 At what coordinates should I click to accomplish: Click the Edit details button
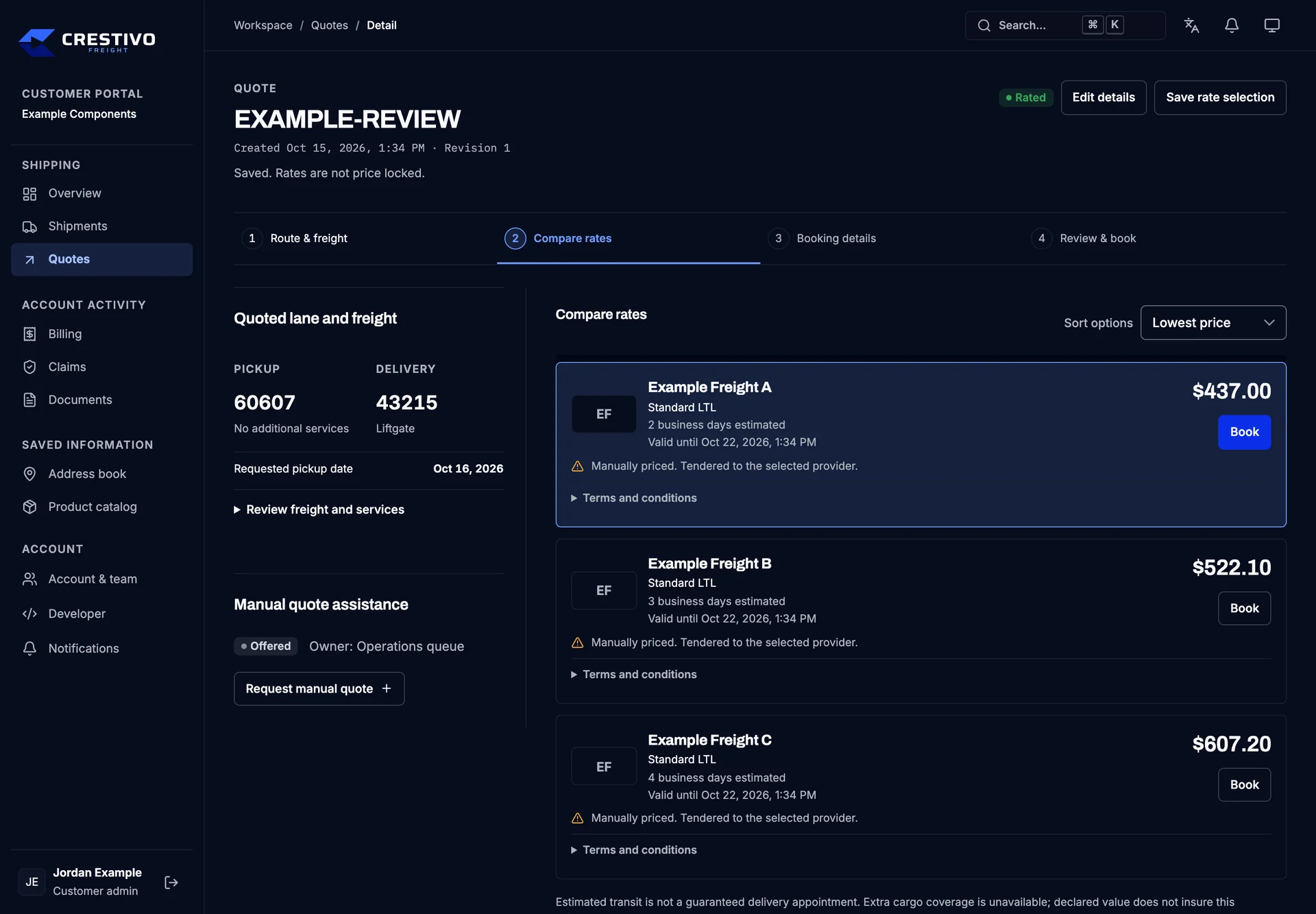tap(1104, 97)
